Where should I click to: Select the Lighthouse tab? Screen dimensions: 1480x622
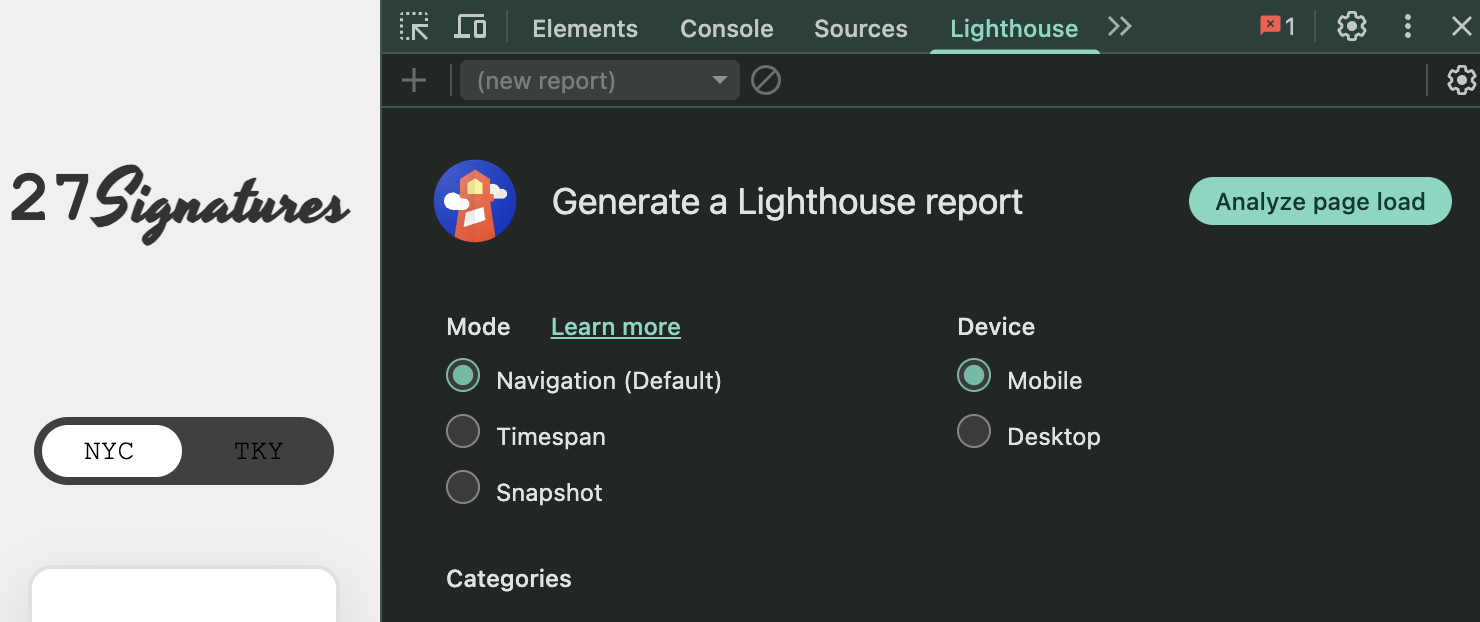point(1014,29)
